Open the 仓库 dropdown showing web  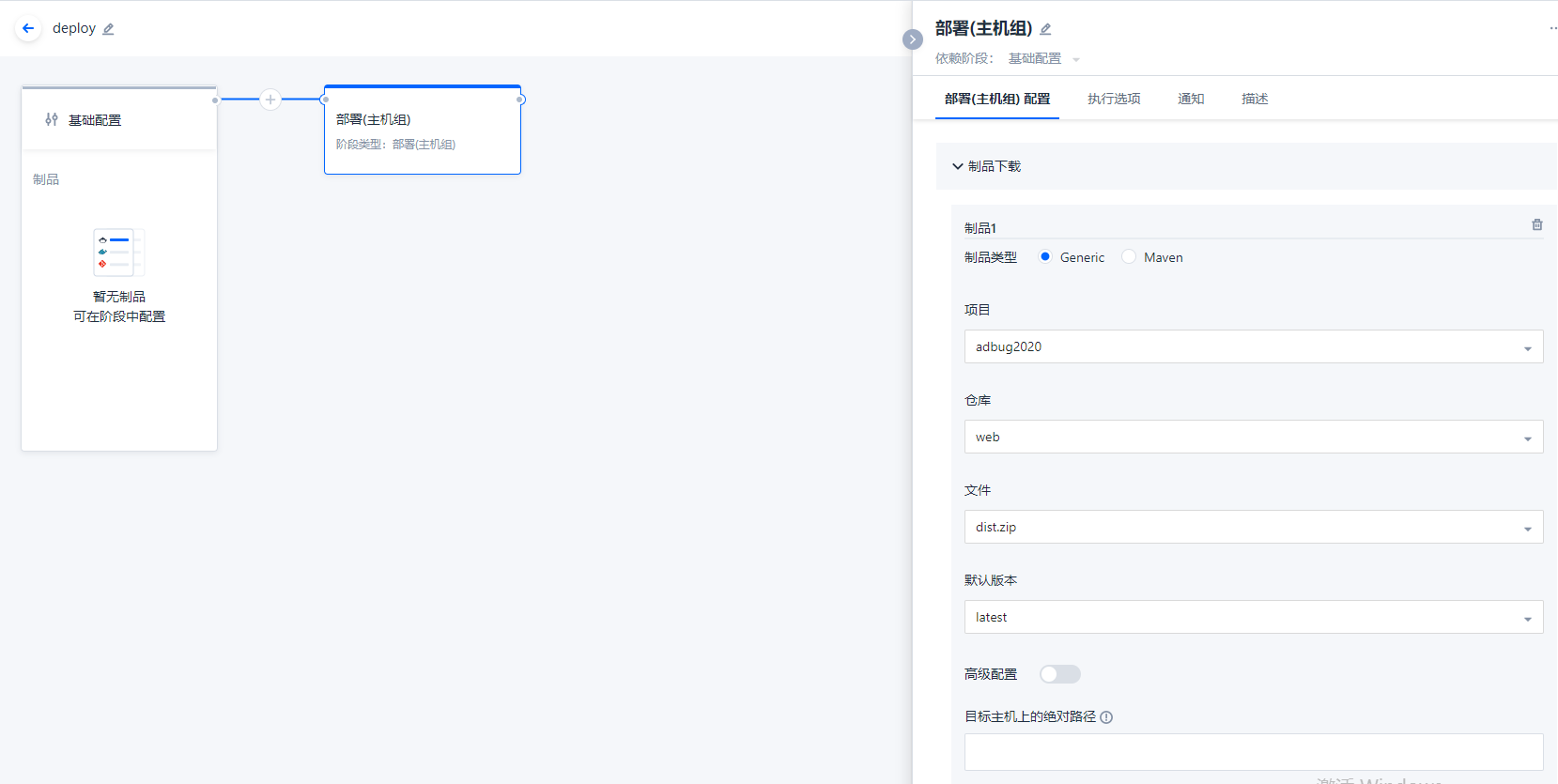[x=1253, y=437]
